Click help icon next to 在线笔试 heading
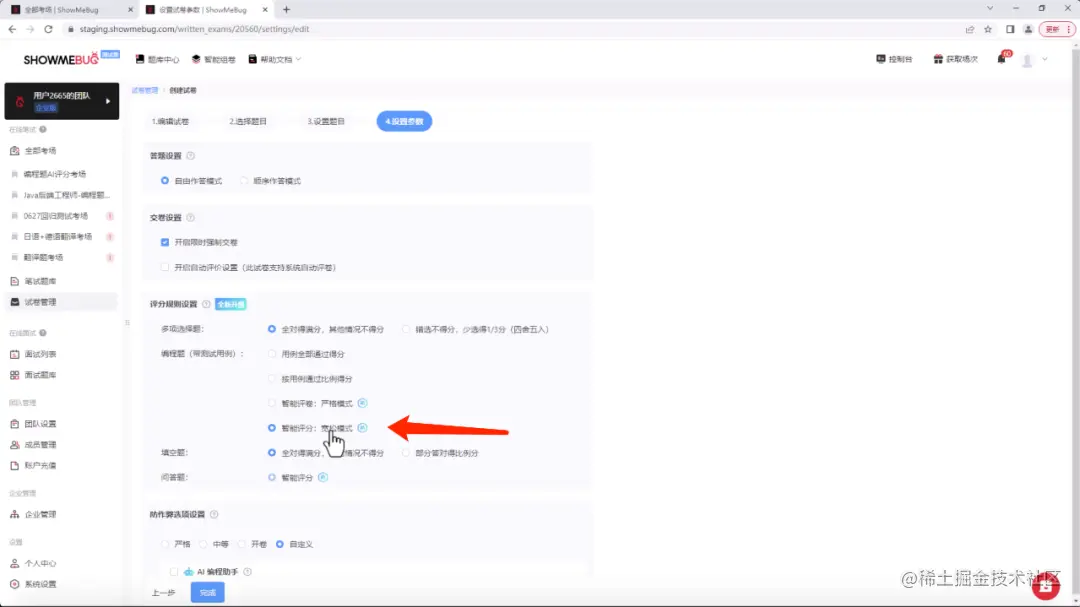Screen dimensions: 1080x607 coord(43,130)
